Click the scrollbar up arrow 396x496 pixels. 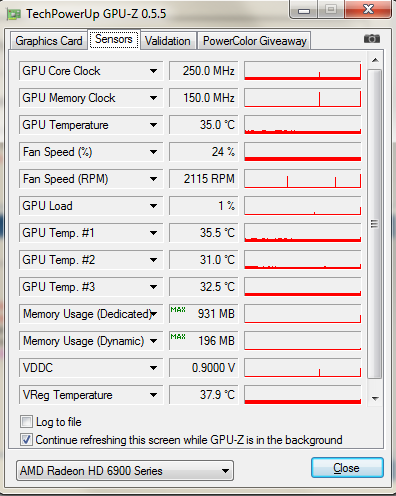(375, 60)
